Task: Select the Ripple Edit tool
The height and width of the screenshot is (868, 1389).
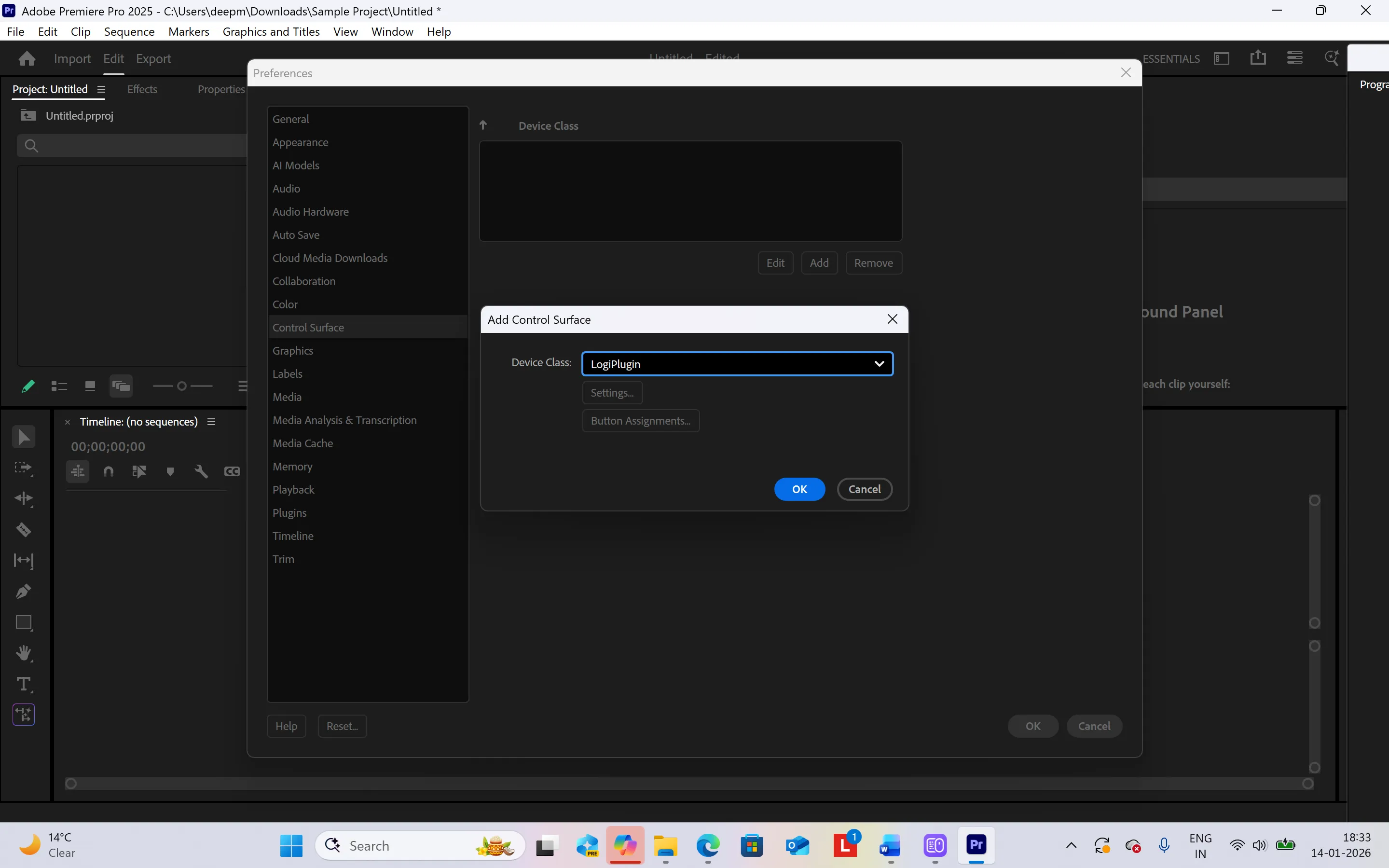Action: click(x=24, y=498)
